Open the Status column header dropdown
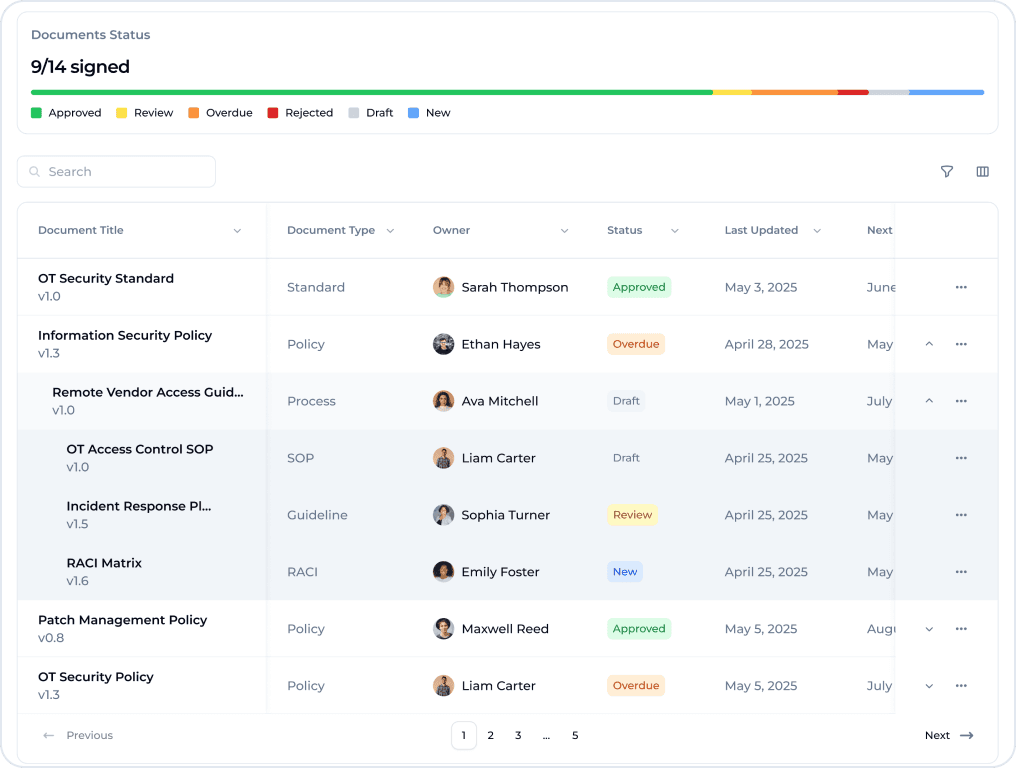1016x768 pixels. (674, 231)
